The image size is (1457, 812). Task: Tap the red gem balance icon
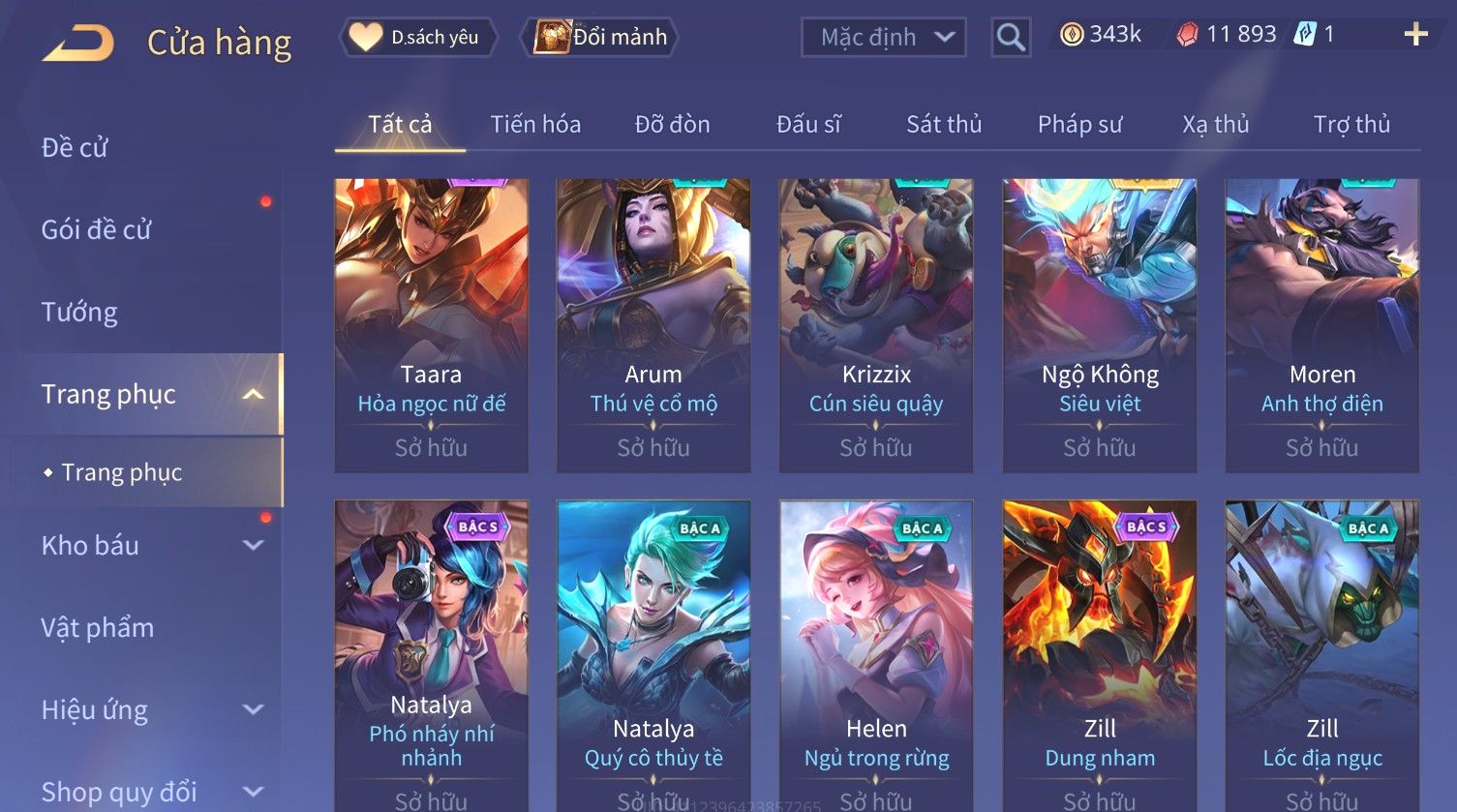1187,35
